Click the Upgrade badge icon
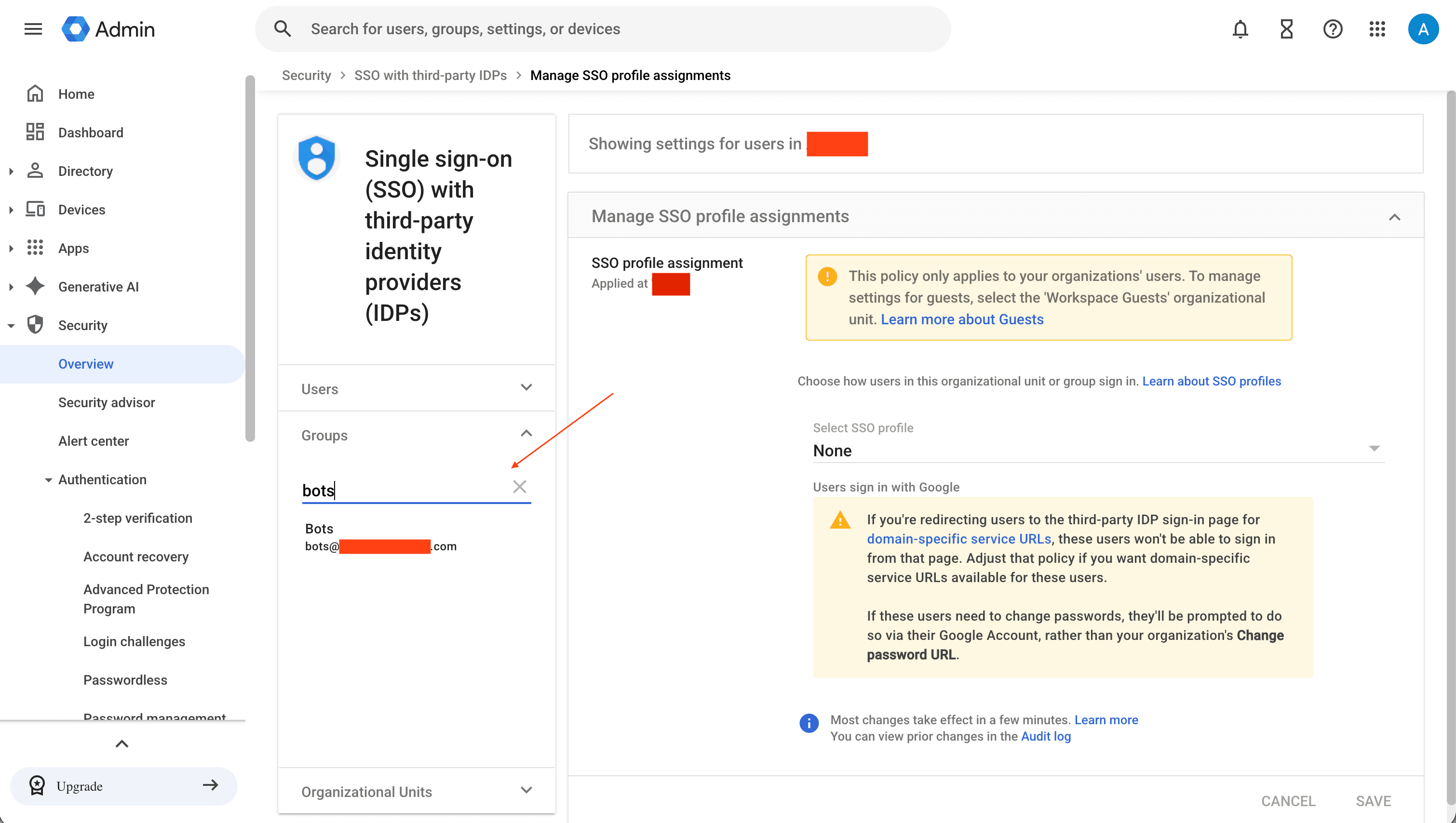Screen dimensions: 1456x823 [37, 785]
